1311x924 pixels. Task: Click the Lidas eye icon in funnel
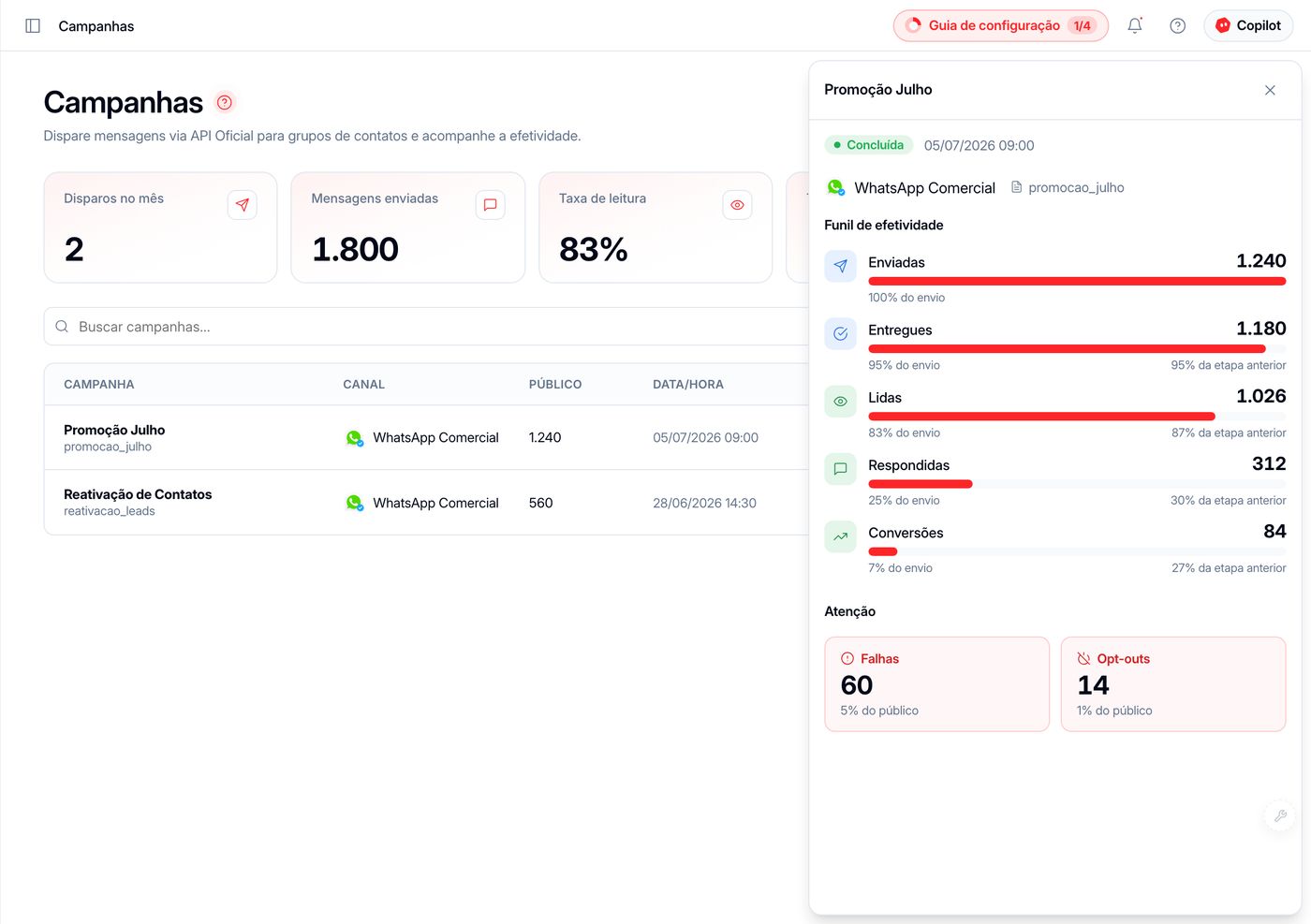tap(841, 402)
